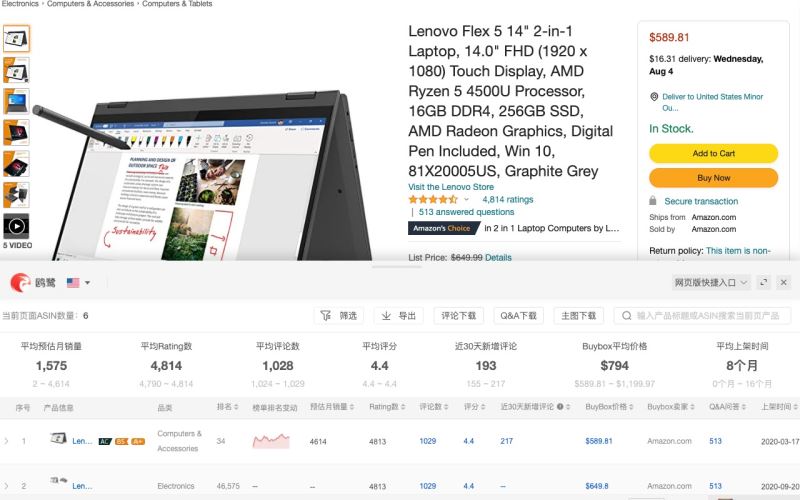800x500 pixels.
Task: Click the expand panel icon beside 网页版快捷入口
Action: (763, 282)
